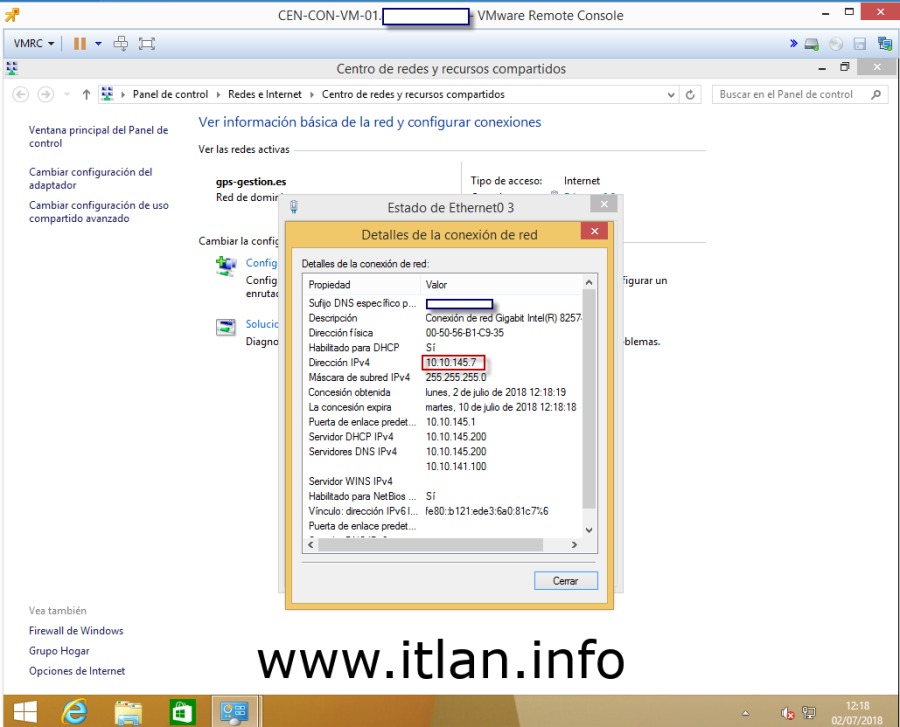
Task: Open the 'Firewall de Windows' link
Action: (x=76, y=631)
